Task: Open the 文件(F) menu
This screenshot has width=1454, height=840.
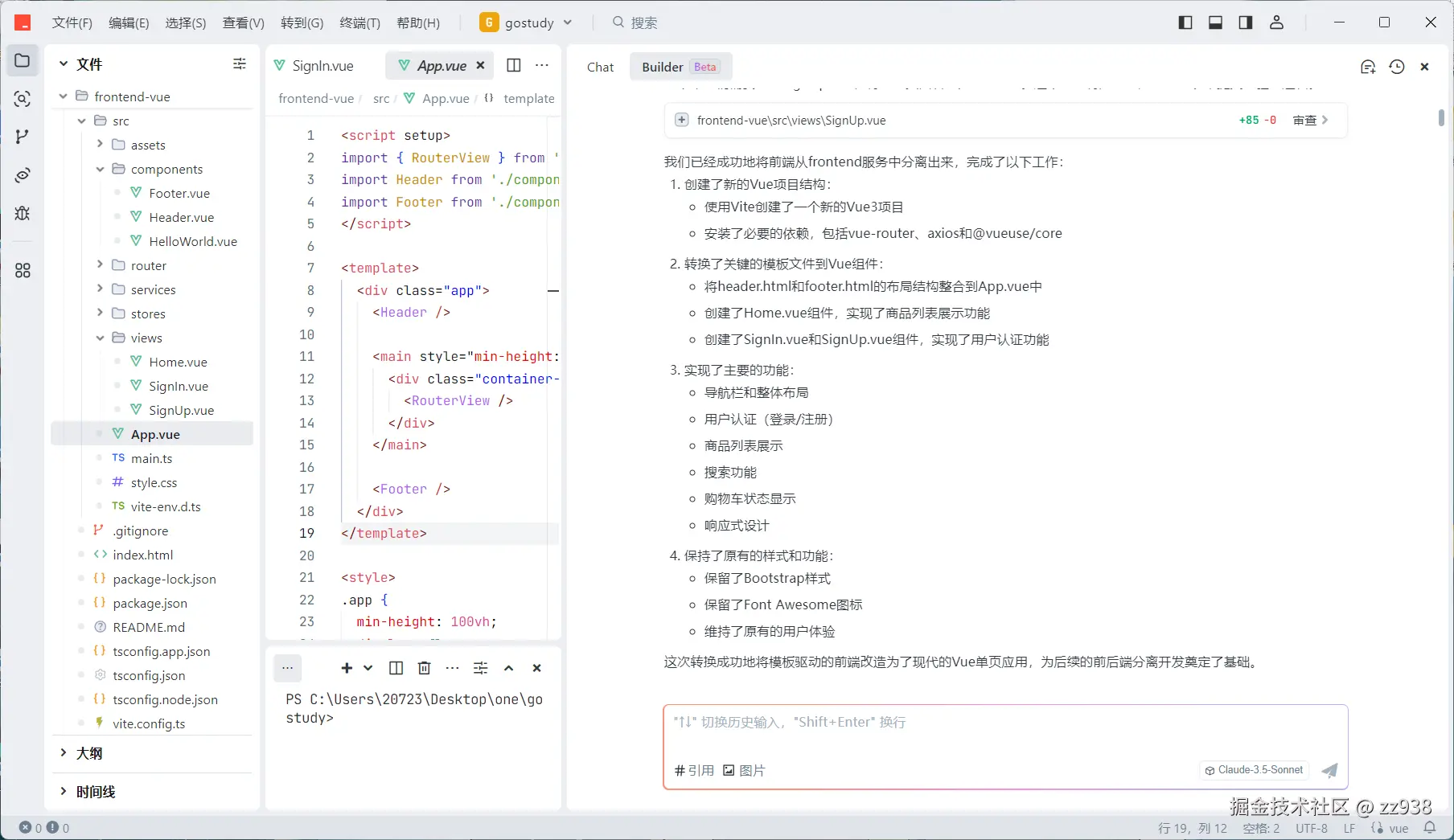Action: 72,23
